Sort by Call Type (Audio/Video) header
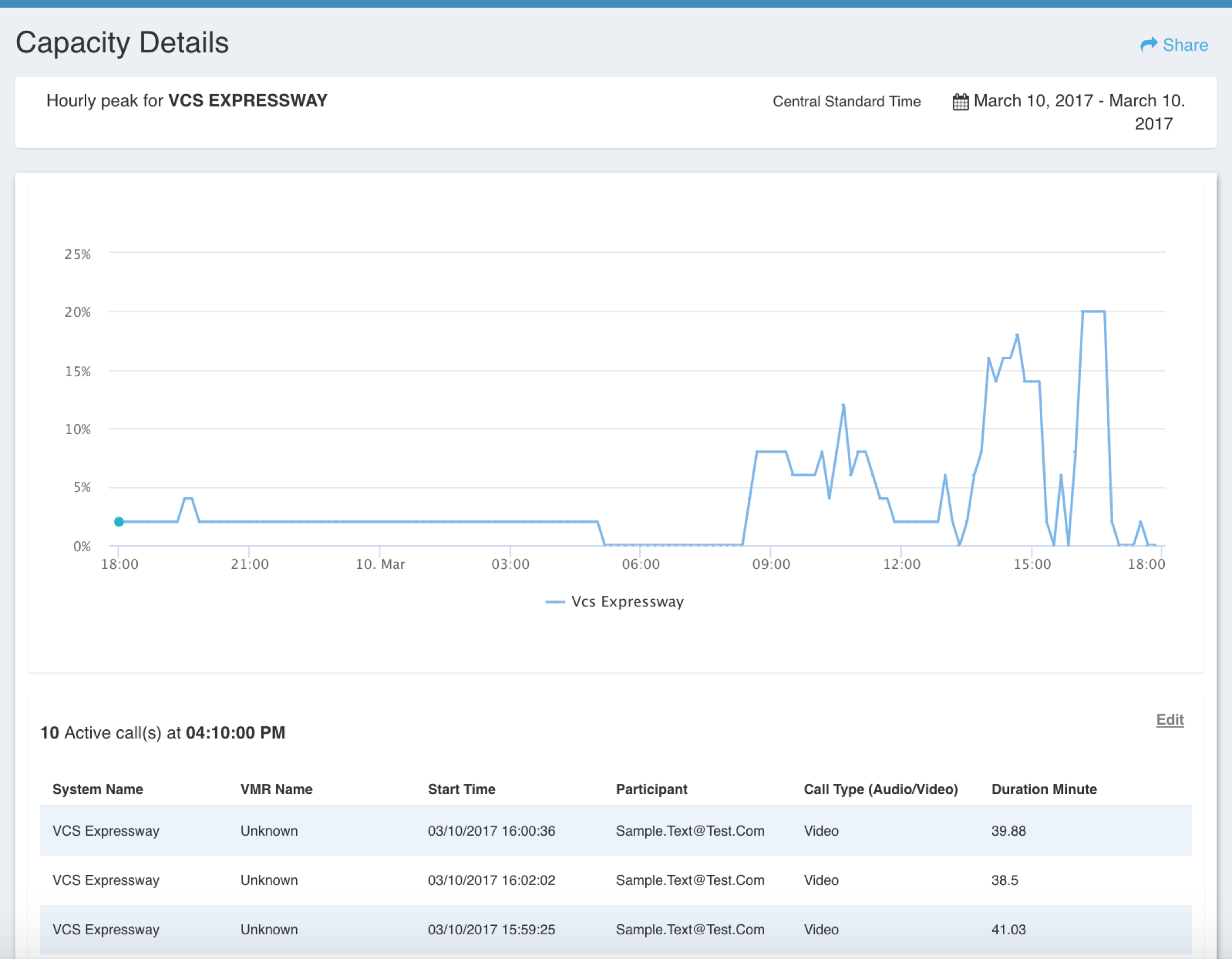The height and width of the screenshot is (959, 1232). [881, 788]
